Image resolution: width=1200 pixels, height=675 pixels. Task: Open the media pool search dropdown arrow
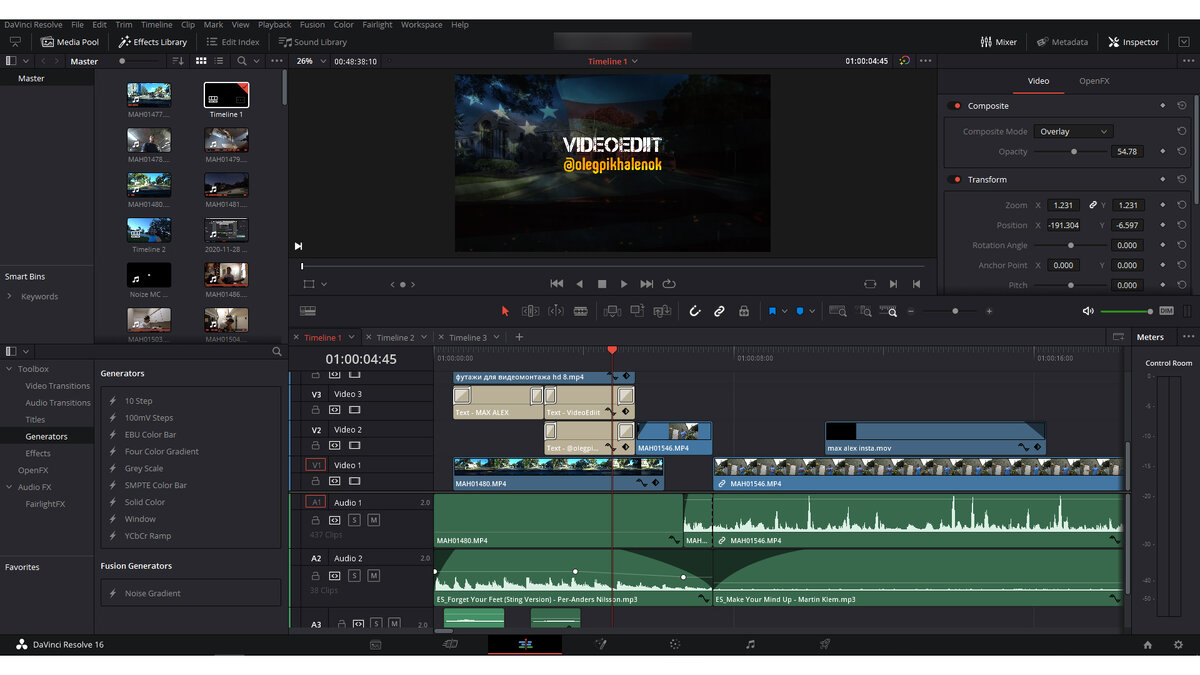pos(257,61)
